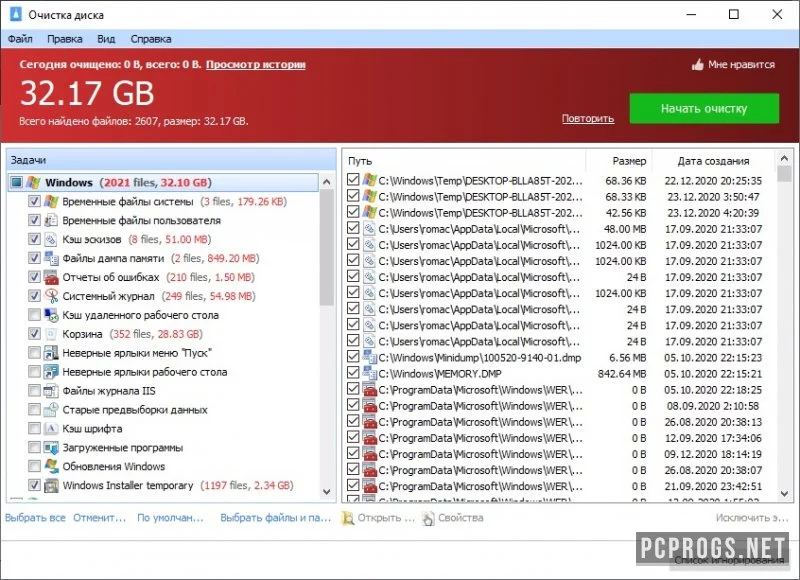The width and height of the screenshot is (800, 580).
Task: Click the Исключить э… link
Action: coord(752,518)
